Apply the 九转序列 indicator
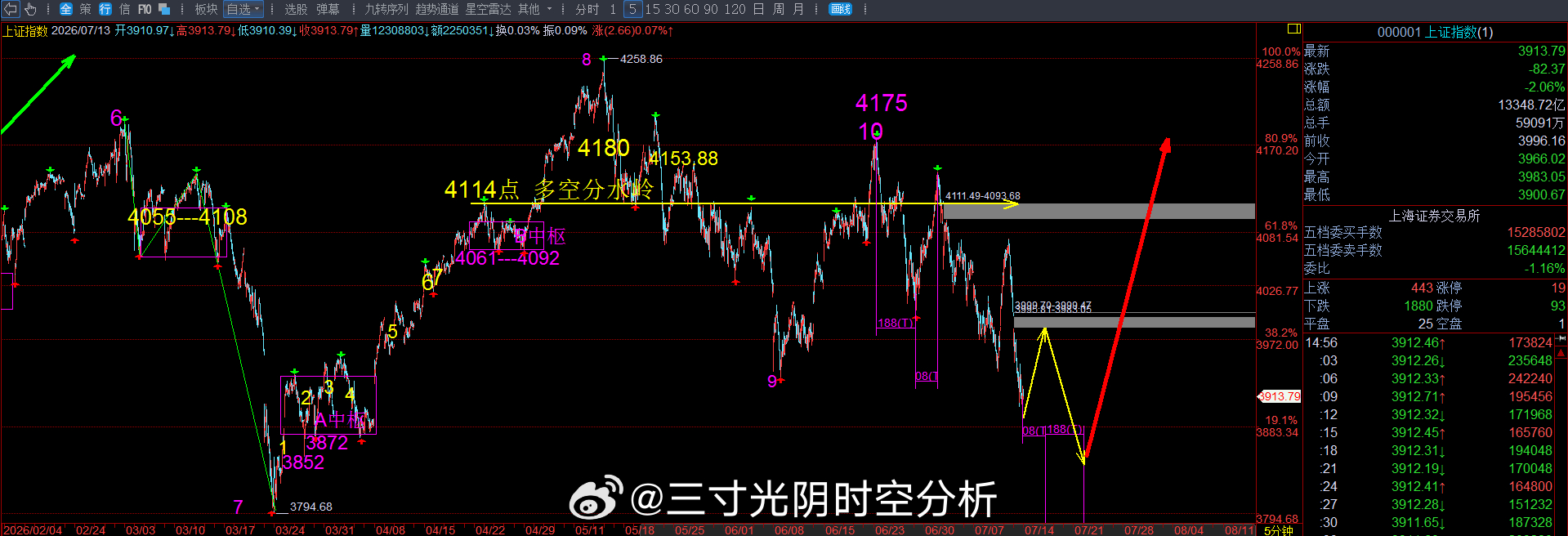 (386, 9)
